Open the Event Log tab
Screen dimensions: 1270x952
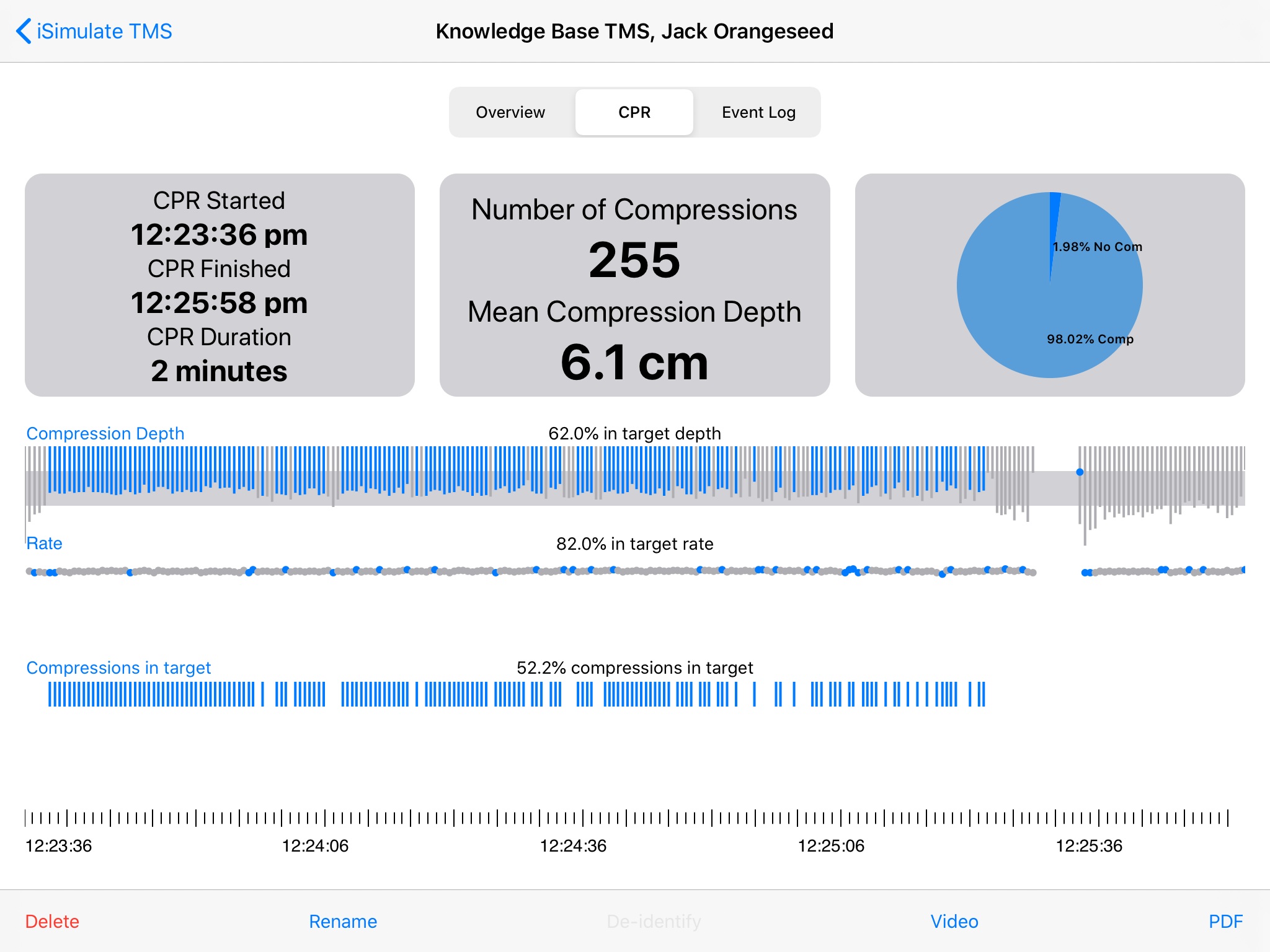tap(758, 112)
